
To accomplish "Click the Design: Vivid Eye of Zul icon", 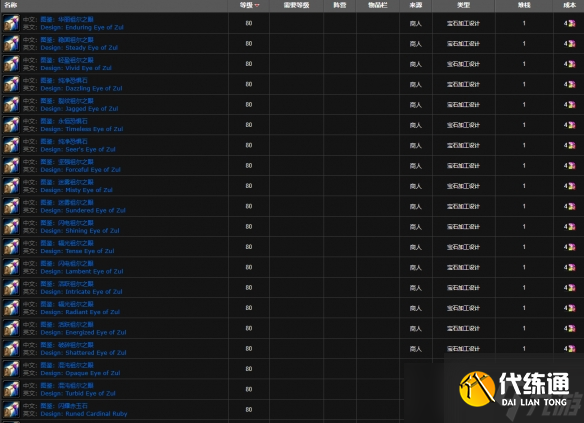I will (11, 64).
